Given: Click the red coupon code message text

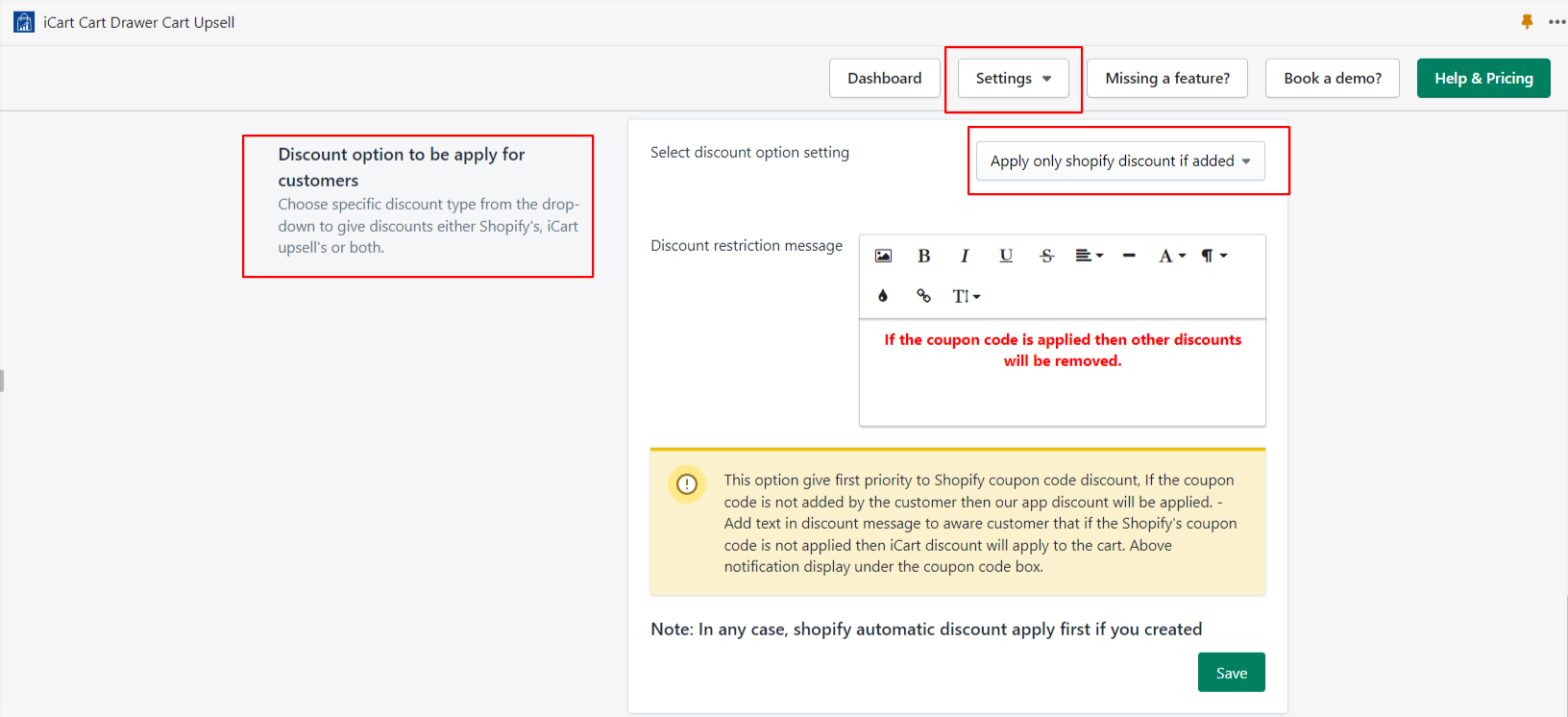Looking at the screenshot, I should coord(1063,350).
